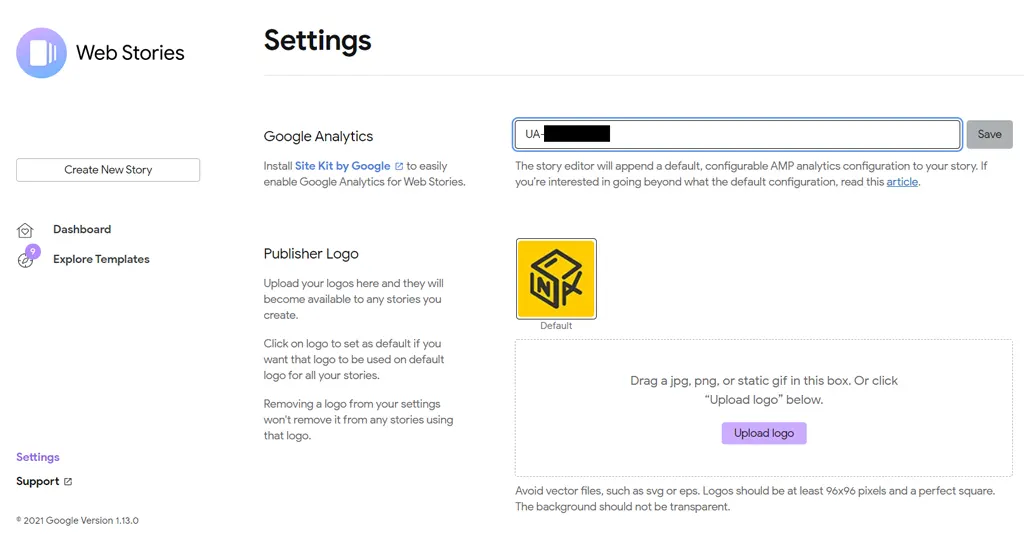Click the logo drag-and-drop upload box text

point(764,390)
